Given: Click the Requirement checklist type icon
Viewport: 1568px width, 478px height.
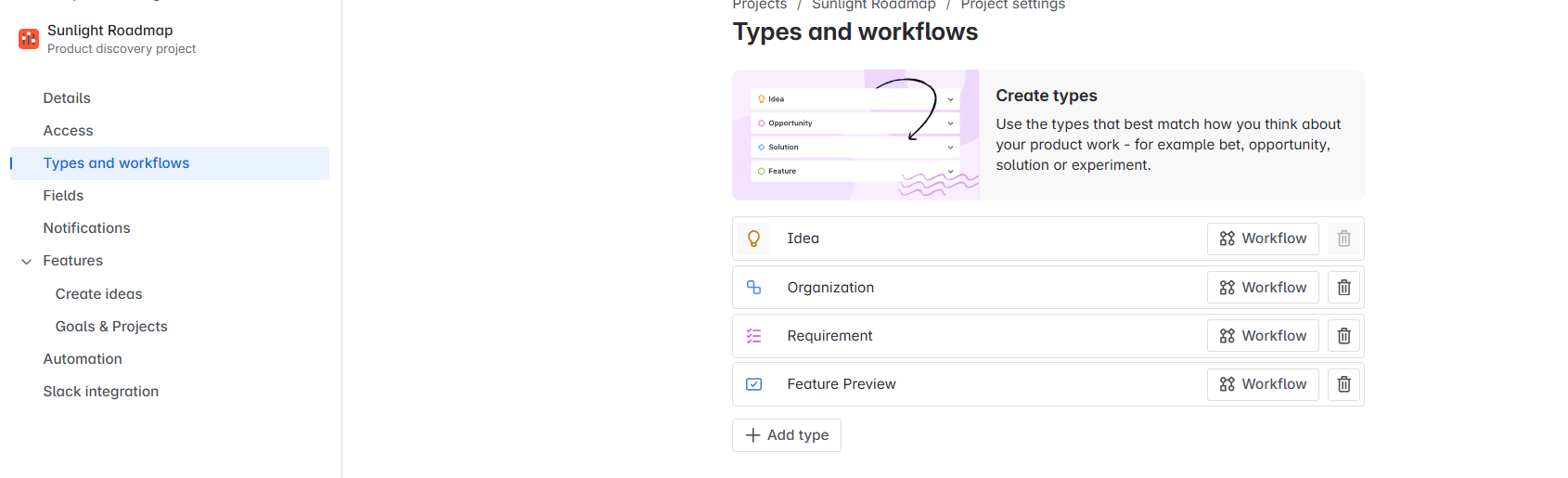Looking at the screenshot, I should [x=754, y=336].
